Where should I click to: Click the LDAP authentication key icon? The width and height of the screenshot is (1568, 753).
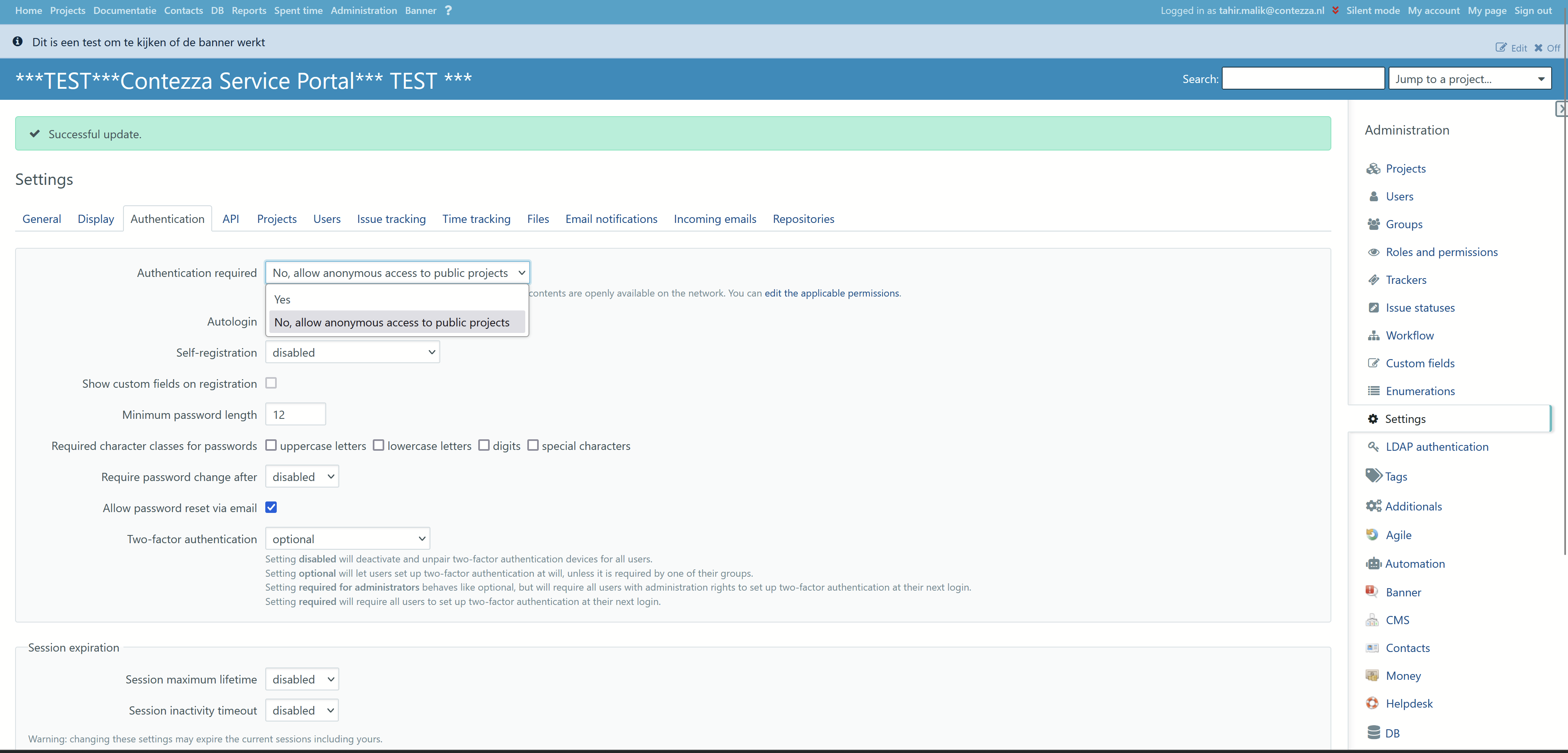pos(1373,447)
